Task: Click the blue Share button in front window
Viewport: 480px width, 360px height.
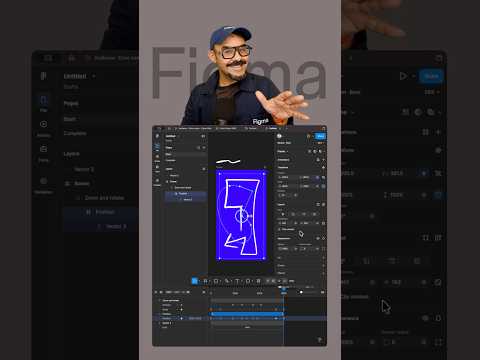Action: (x=320, y=136)
